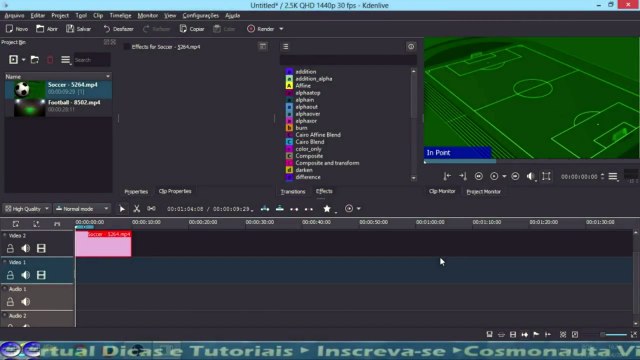This screenshot has height=360, width=640.
Task: Hide video on the Video 2 track
Action: click(x=41, y=248)
